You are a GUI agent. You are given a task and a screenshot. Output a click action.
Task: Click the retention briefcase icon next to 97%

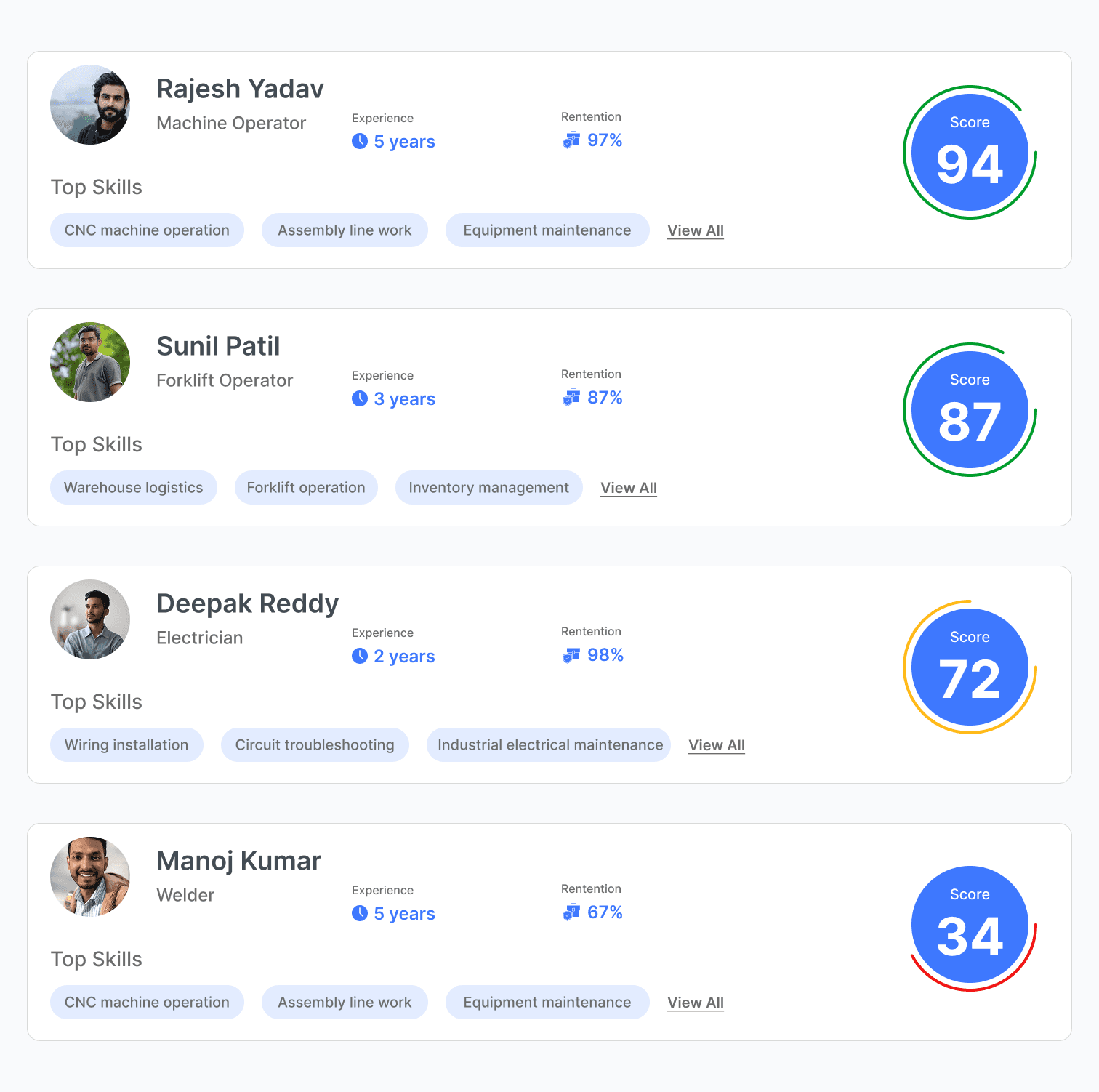coord(571,140)
